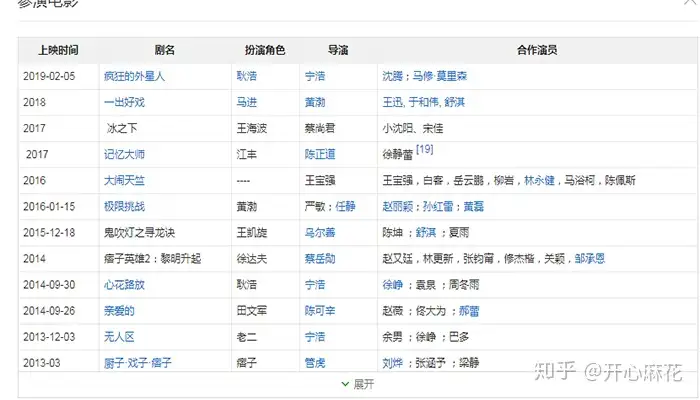Open the 心花路放 movie link
Screen dimensions: 700x400
pyautogui.click(x=124, y=285)
